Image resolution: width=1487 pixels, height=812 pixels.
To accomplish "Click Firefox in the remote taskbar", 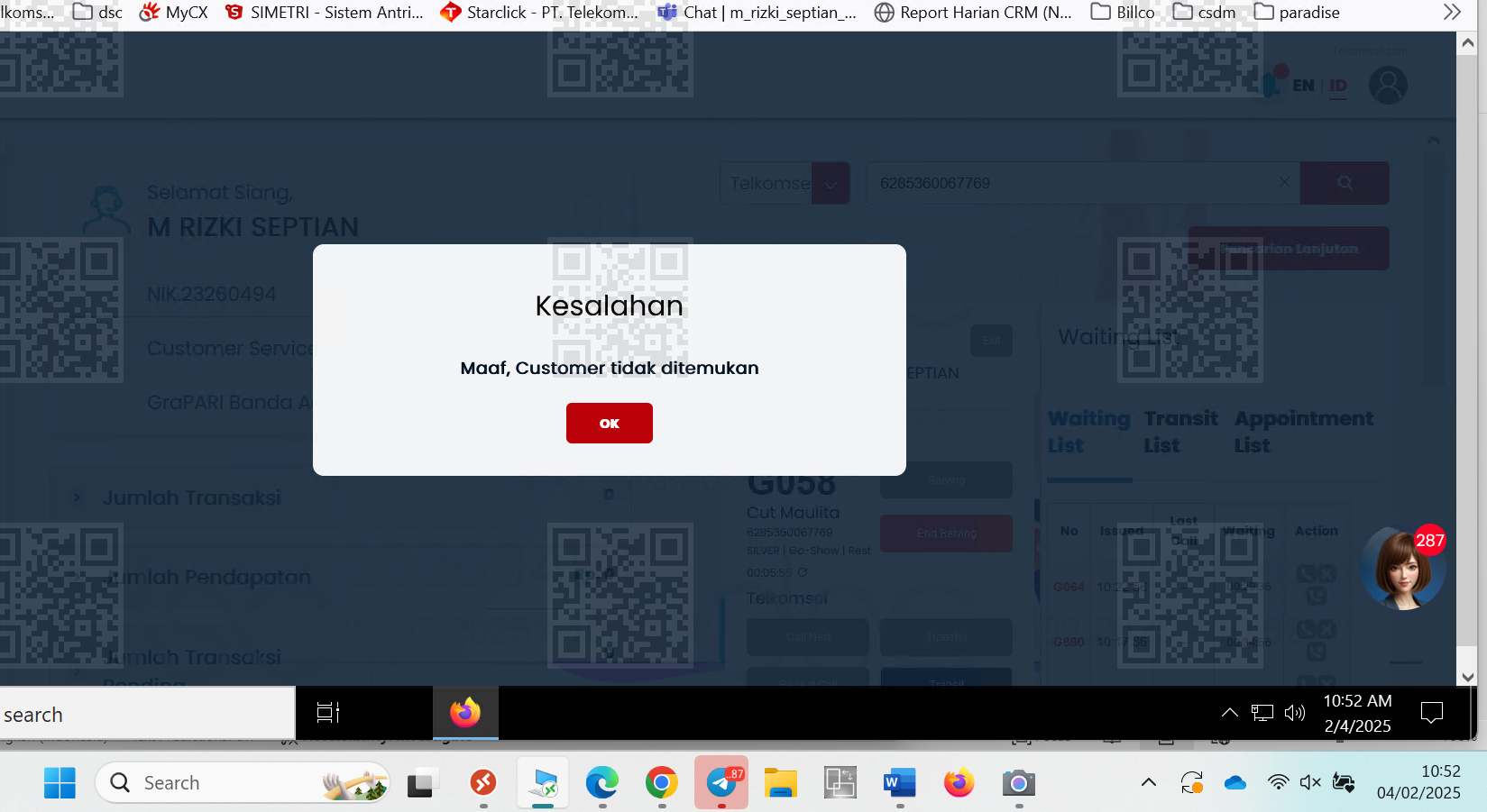I will tap(465, 713).
